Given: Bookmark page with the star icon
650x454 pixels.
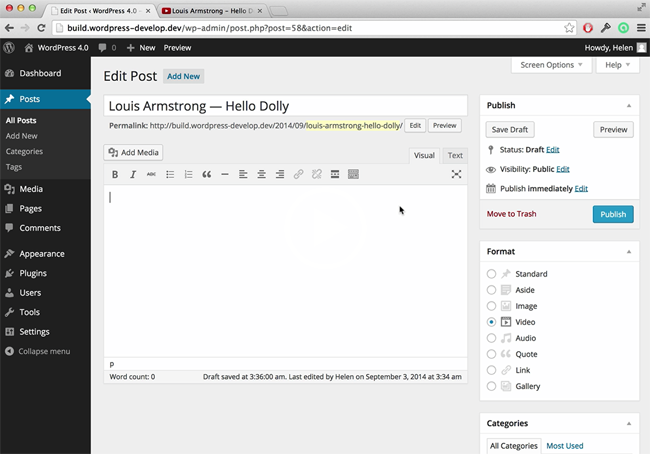Looking at the screenshot, I should 569,28.
